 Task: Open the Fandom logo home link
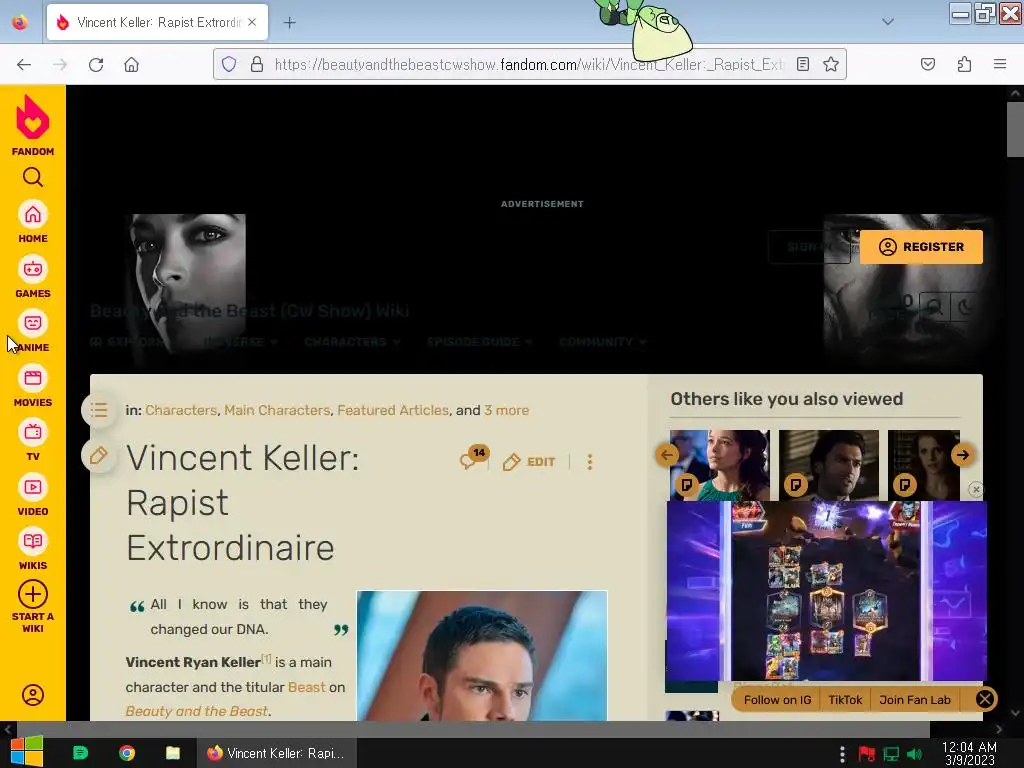[33, 125]
